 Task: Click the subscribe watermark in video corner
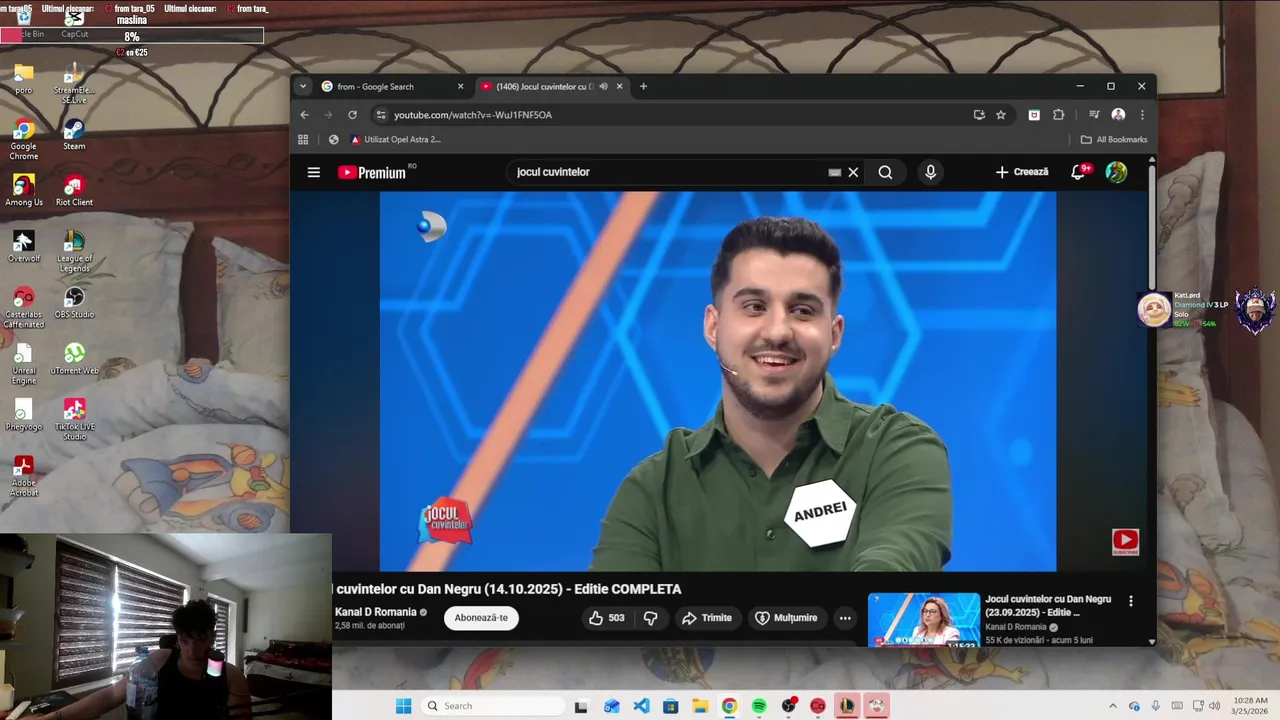(1125, 542)
